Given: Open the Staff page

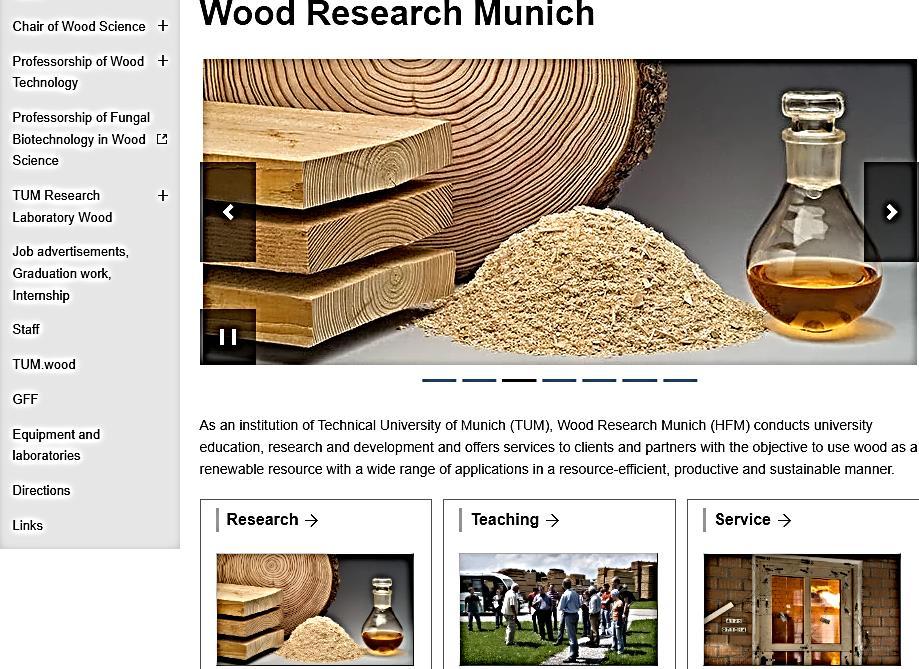Looking at the screenshot, I should [26, 330].
